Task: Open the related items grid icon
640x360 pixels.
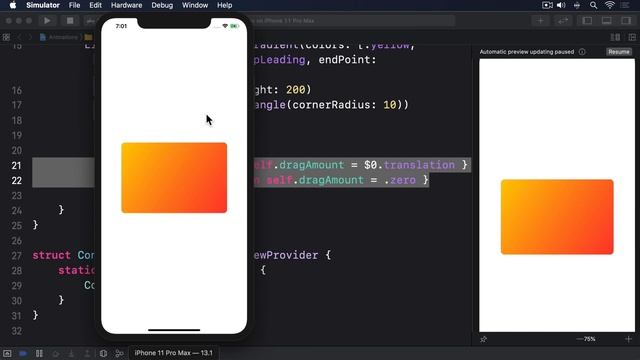Action: click(6, 37)
